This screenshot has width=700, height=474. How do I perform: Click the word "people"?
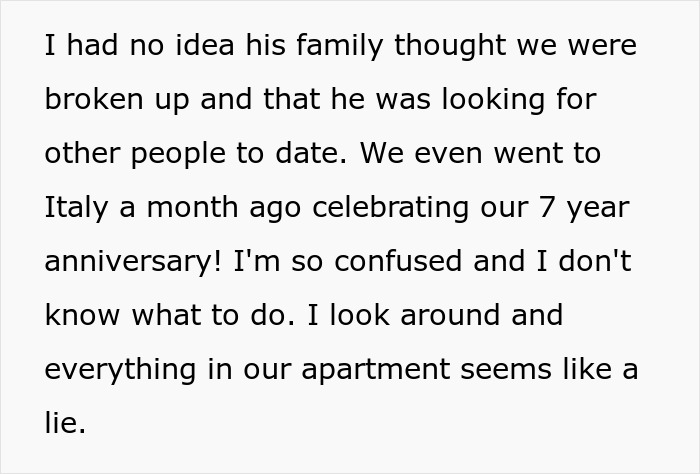175,154
